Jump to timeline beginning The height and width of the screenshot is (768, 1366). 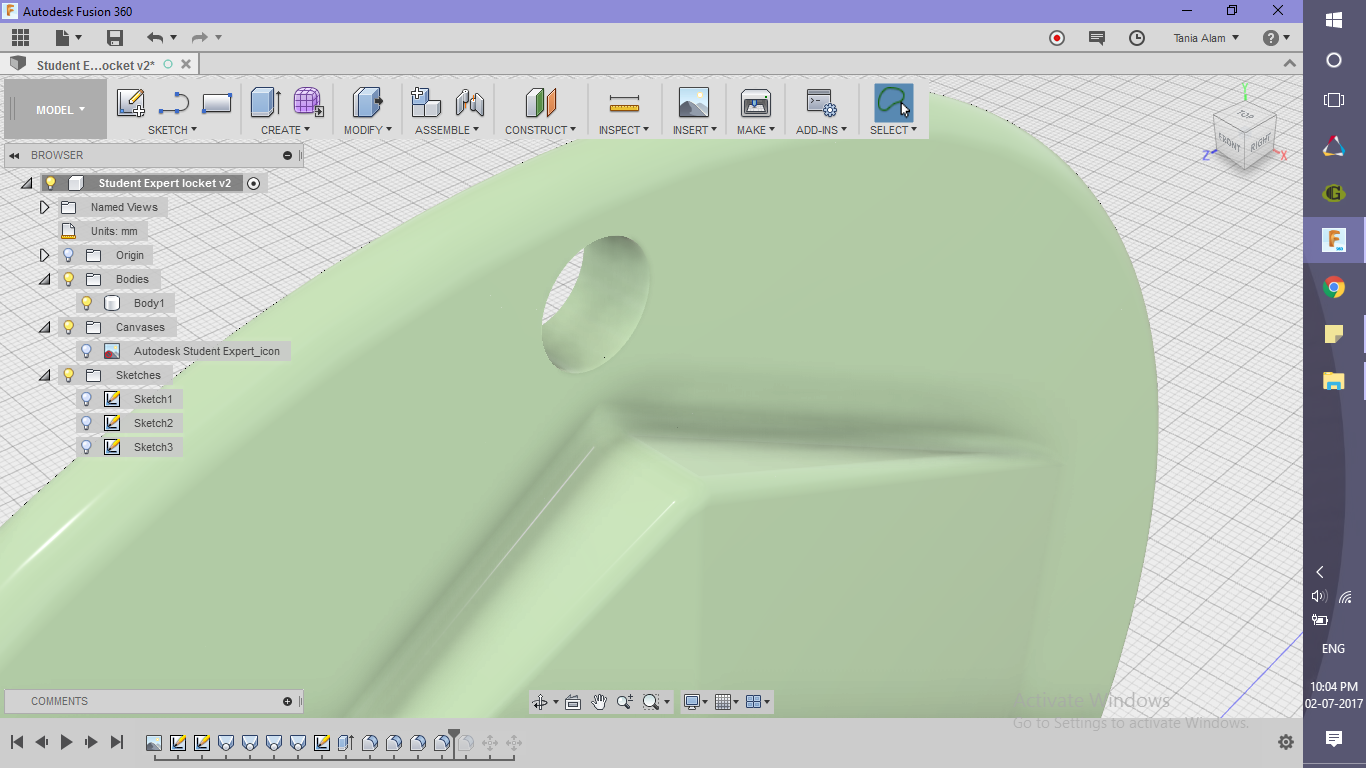tap(17, 742)
